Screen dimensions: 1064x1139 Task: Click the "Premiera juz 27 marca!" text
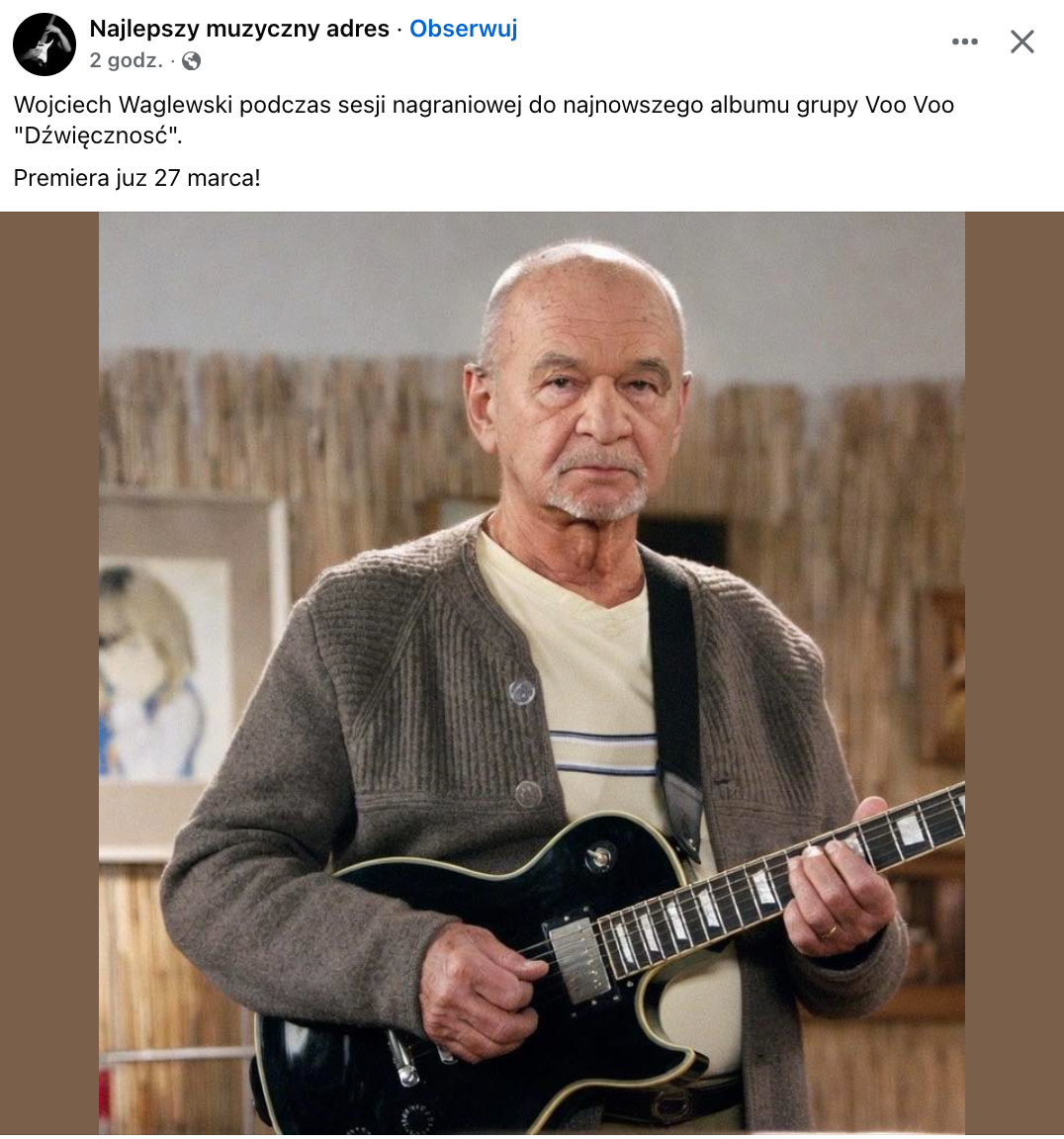pos(136,178)
